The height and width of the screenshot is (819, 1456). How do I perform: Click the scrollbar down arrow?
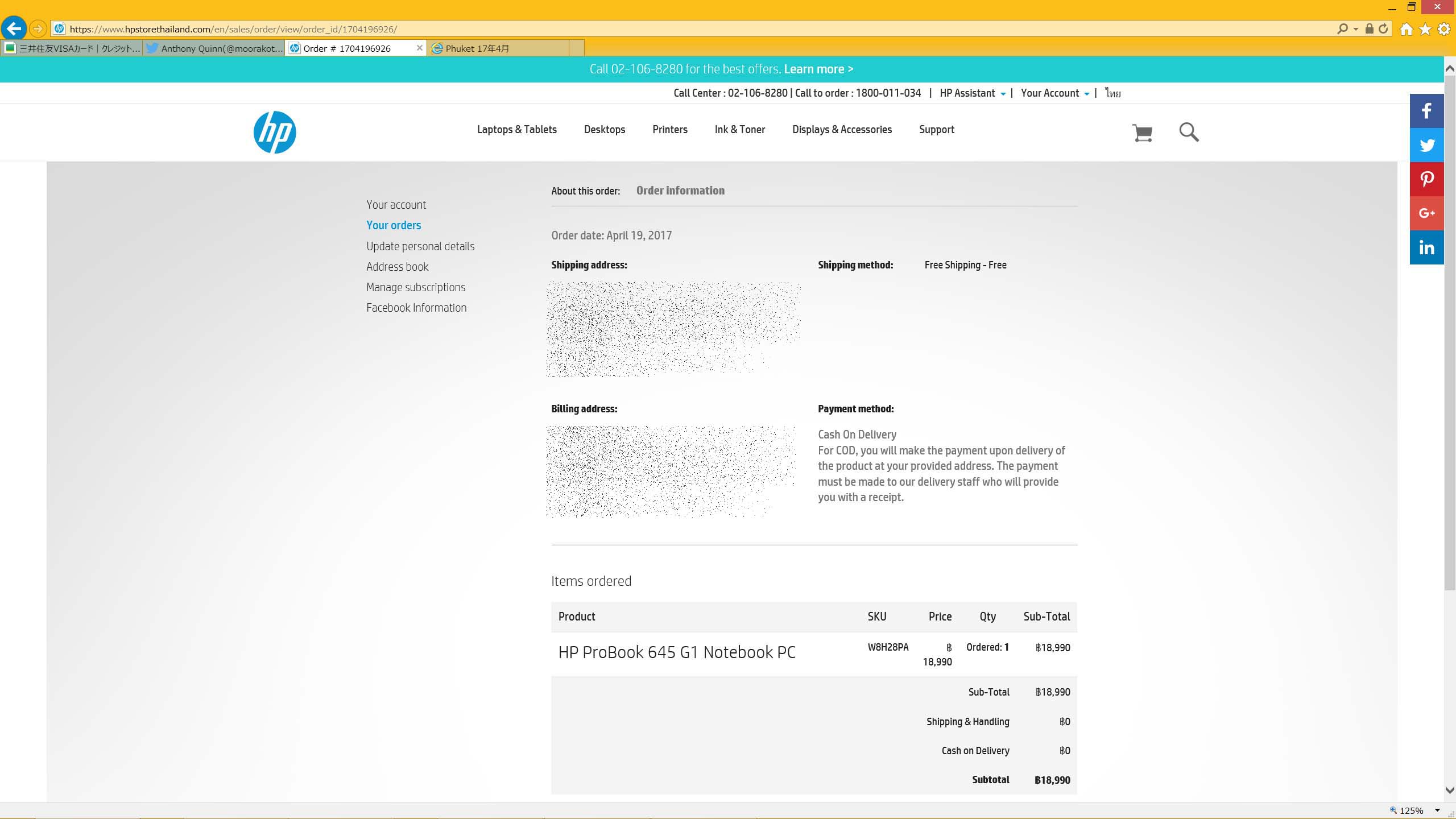tap(1450, 790)
